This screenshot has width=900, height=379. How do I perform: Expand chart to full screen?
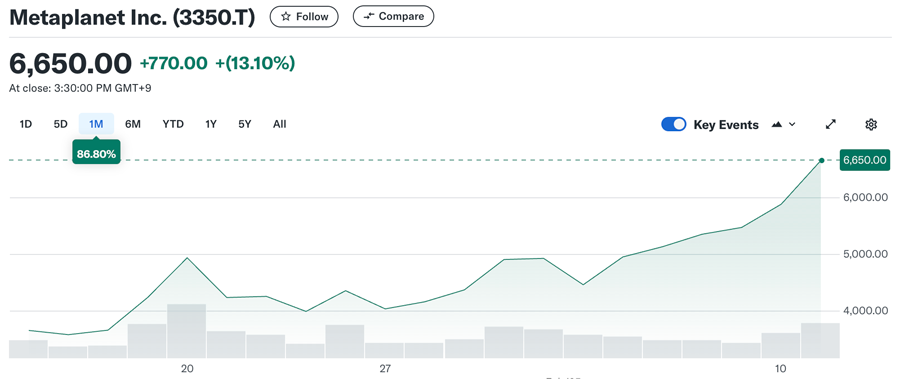[x=831, y=125]
